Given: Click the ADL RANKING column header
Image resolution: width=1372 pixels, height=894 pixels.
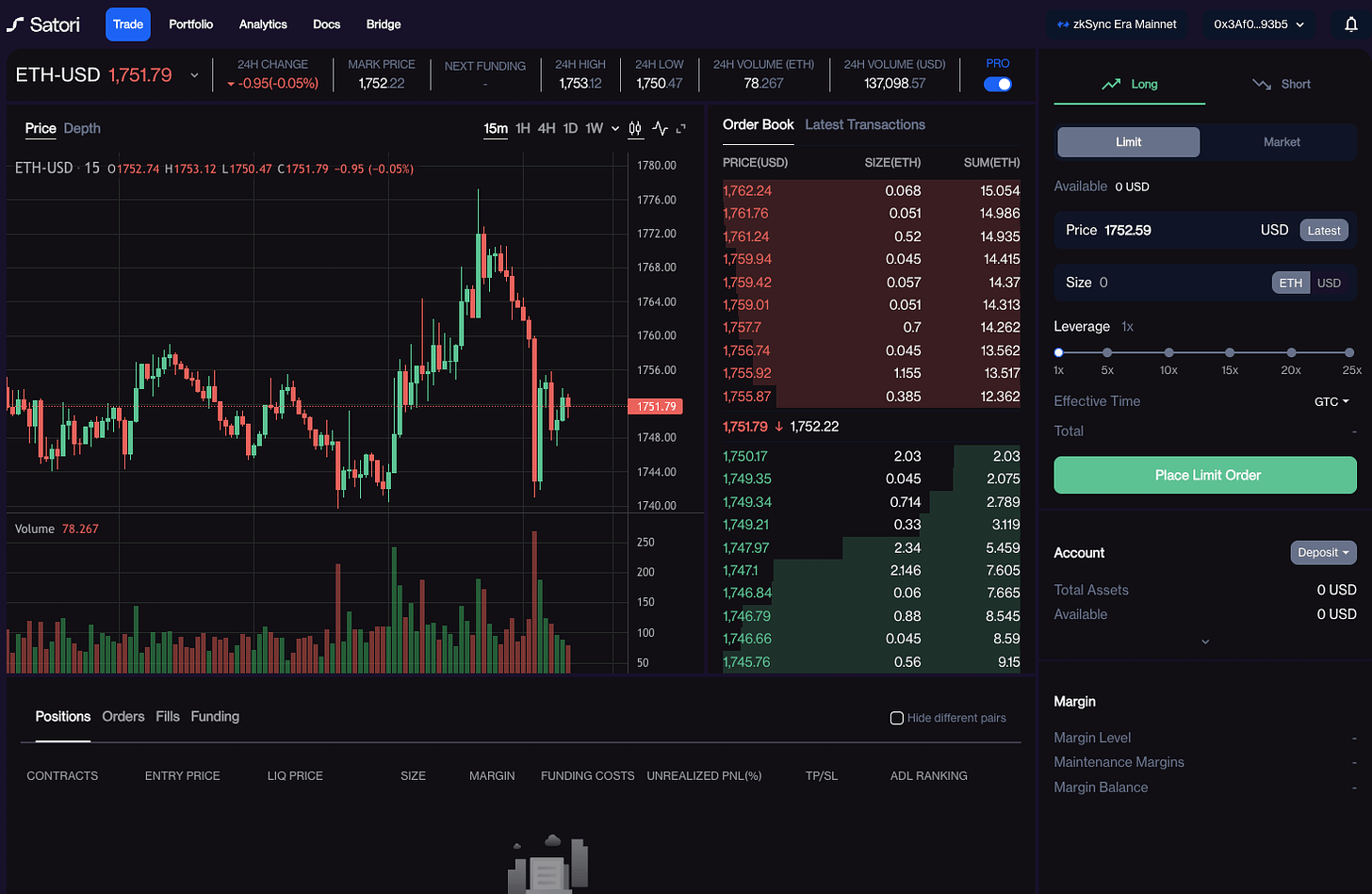Looking at the screenshot, I should (929, 776).
